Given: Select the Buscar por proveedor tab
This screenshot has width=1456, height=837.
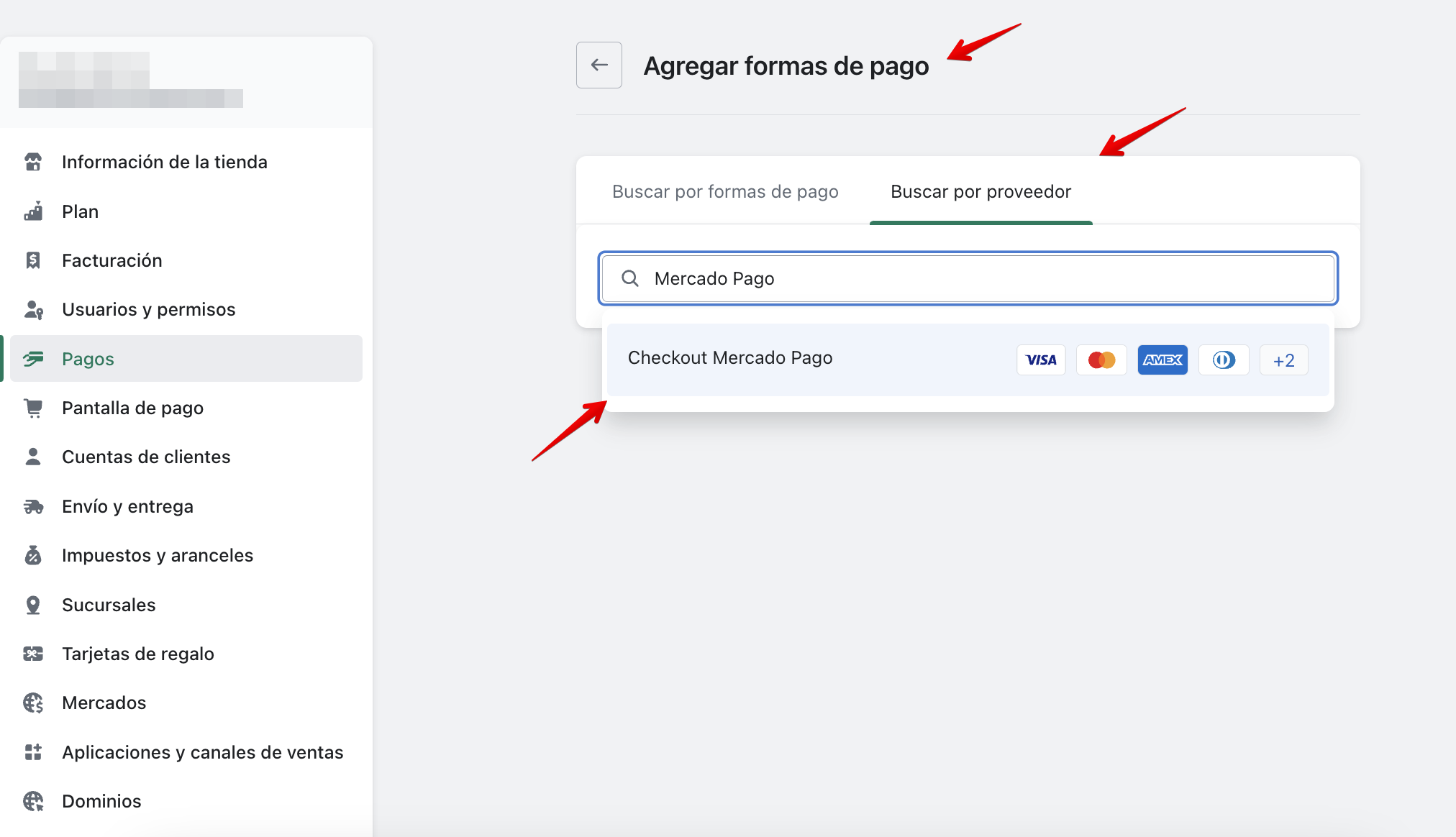Looking at the screenshot, I should point(980,192).
